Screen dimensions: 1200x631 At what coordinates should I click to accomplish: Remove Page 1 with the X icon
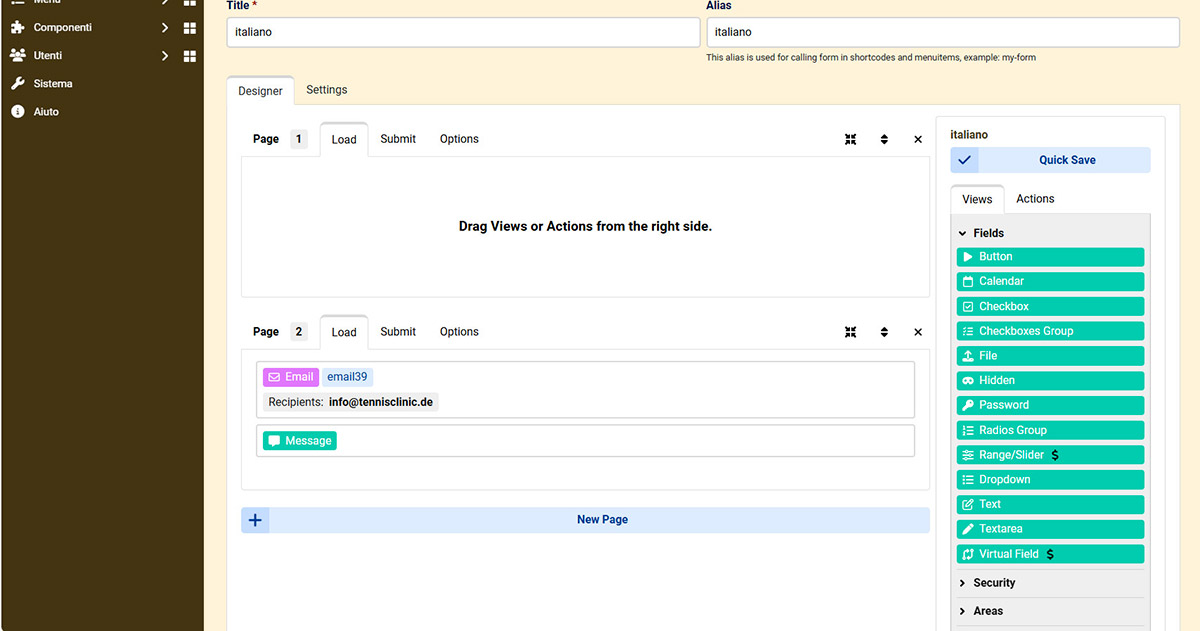[918, 139]
